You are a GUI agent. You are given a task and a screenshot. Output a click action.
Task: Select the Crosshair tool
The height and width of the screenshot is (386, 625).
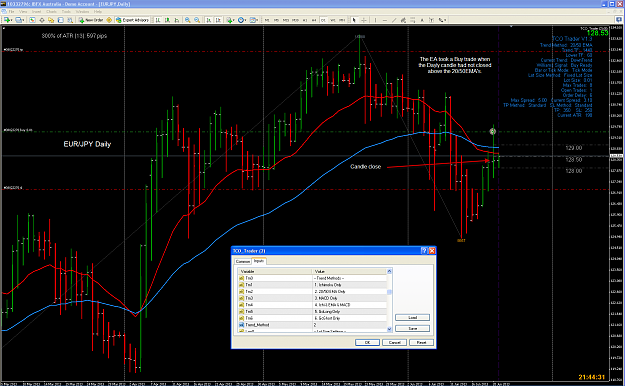click(364, 20)
